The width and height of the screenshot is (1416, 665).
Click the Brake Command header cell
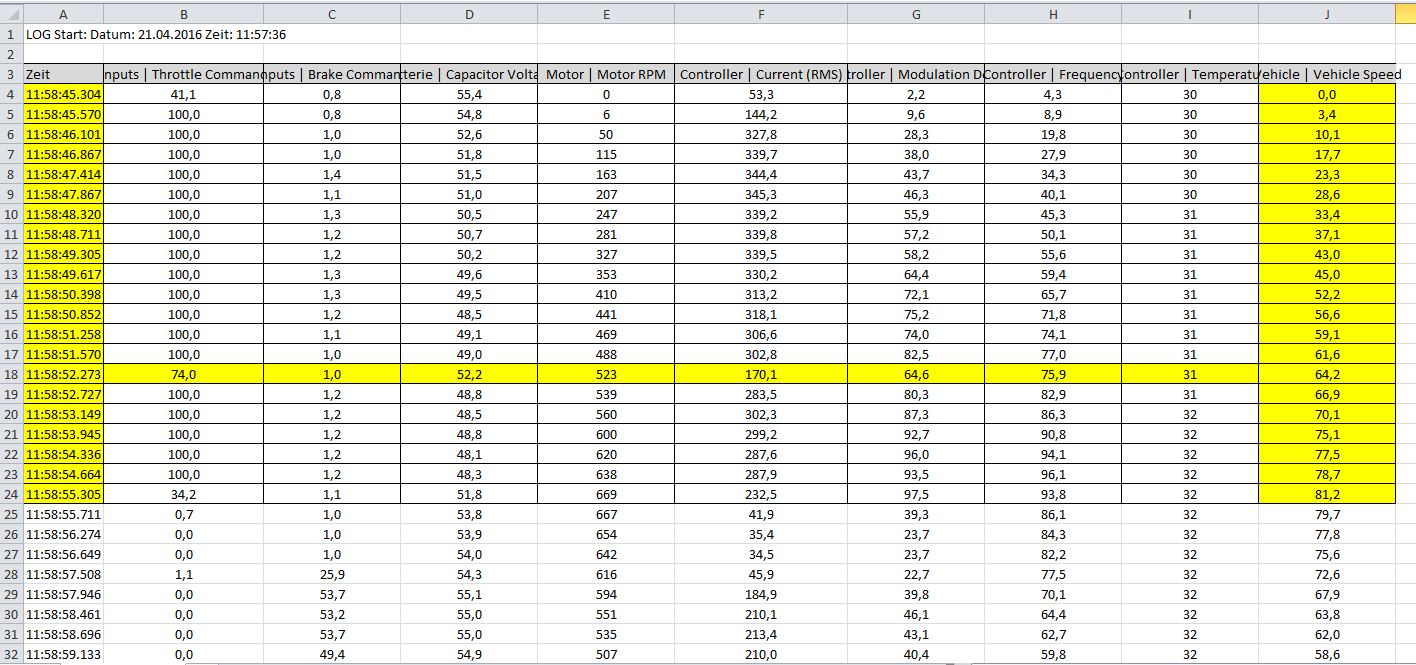pyautogui.click(x=332, y=74)
